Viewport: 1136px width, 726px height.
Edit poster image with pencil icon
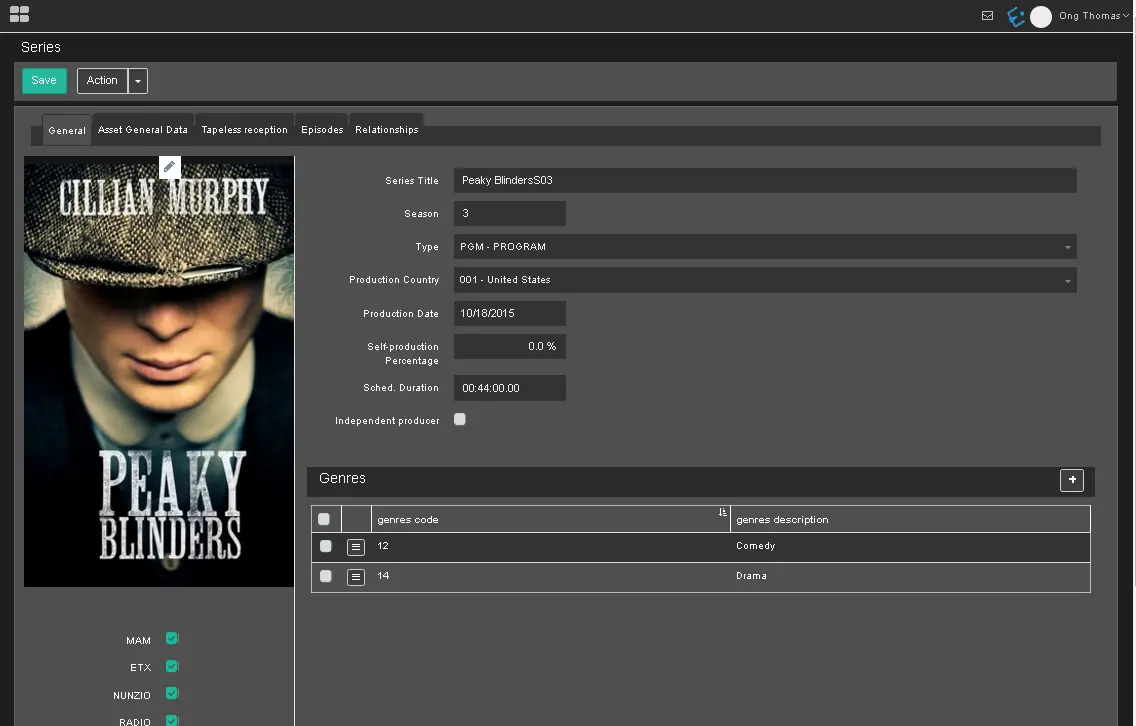pyautogui.click(x=169, y=167)
